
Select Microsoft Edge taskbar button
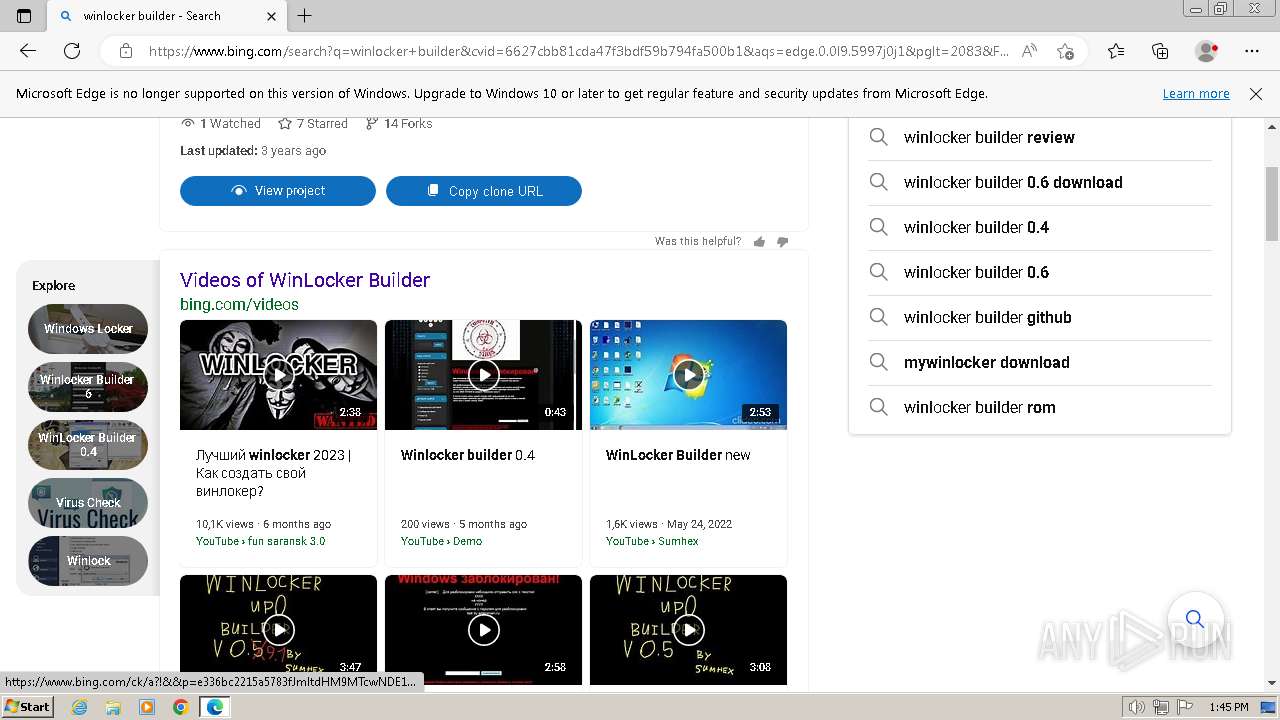pyautogui.click(x=215, y=707)
